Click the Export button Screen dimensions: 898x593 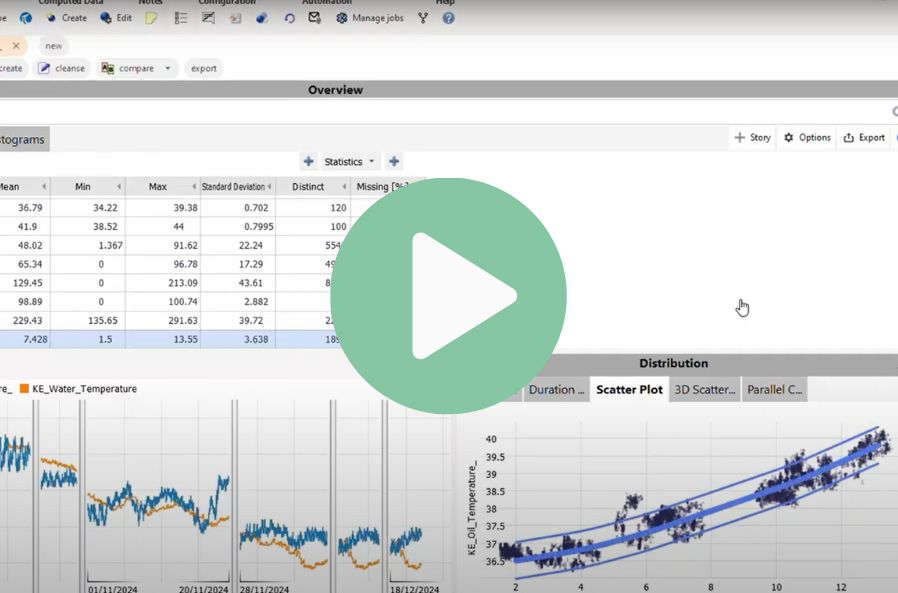(x=864, y=138)
